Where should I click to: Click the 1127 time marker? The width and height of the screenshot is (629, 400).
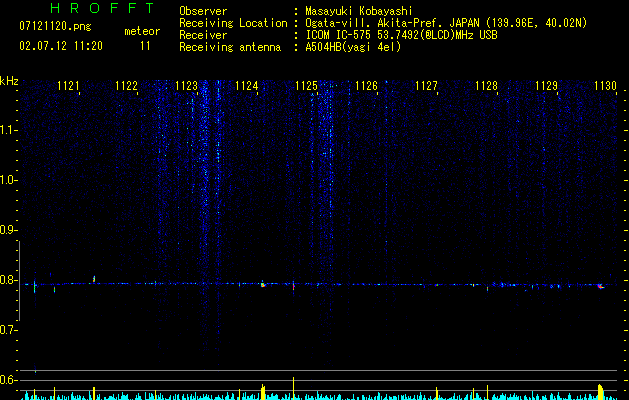click(426, 86)
